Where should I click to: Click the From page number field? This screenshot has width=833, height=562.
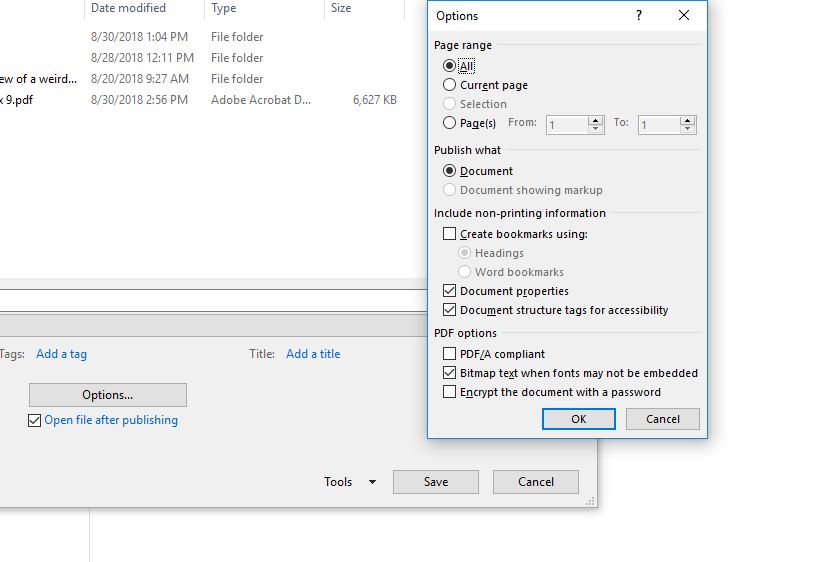tap(567, 125)
